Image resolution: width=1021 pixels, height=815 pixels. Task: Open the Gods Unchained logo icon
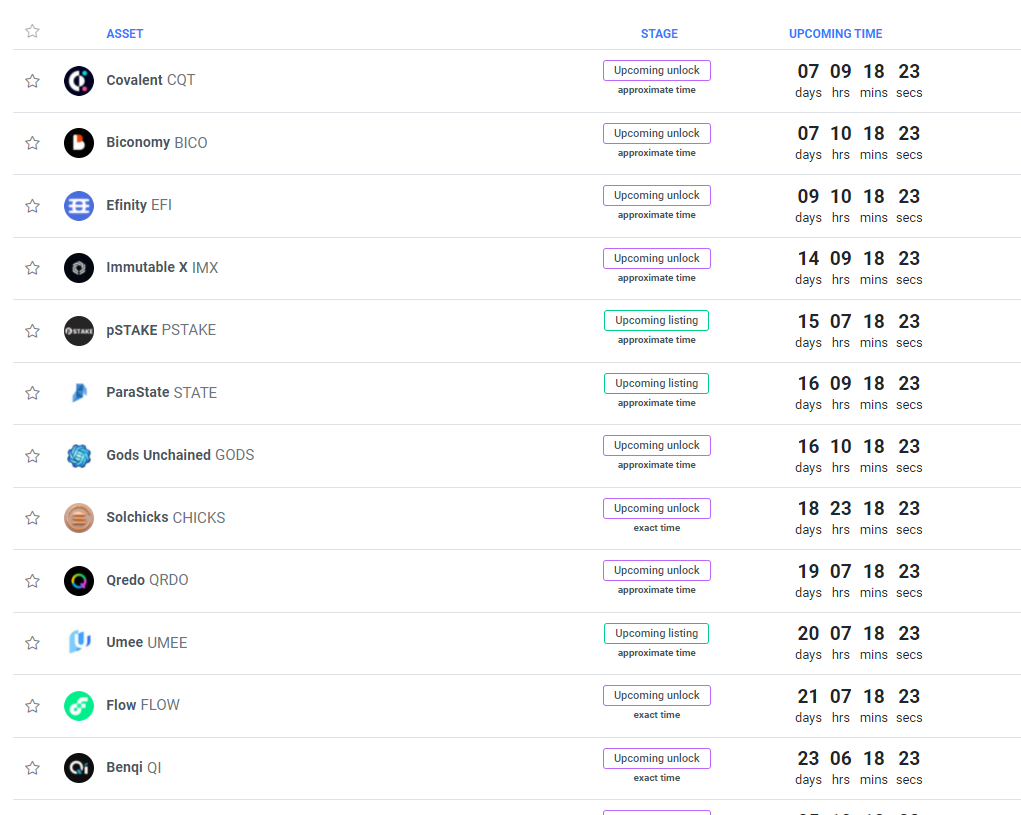(x=79, y=456)
